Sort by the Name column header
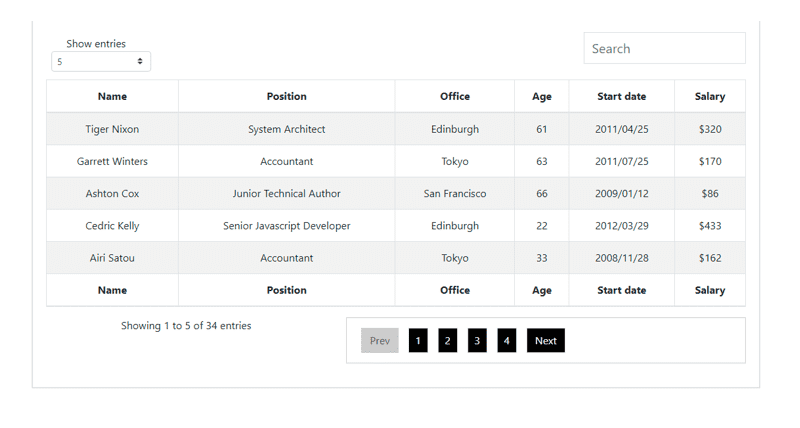This screenshot has width=800, height=428. tap(112, 96)
